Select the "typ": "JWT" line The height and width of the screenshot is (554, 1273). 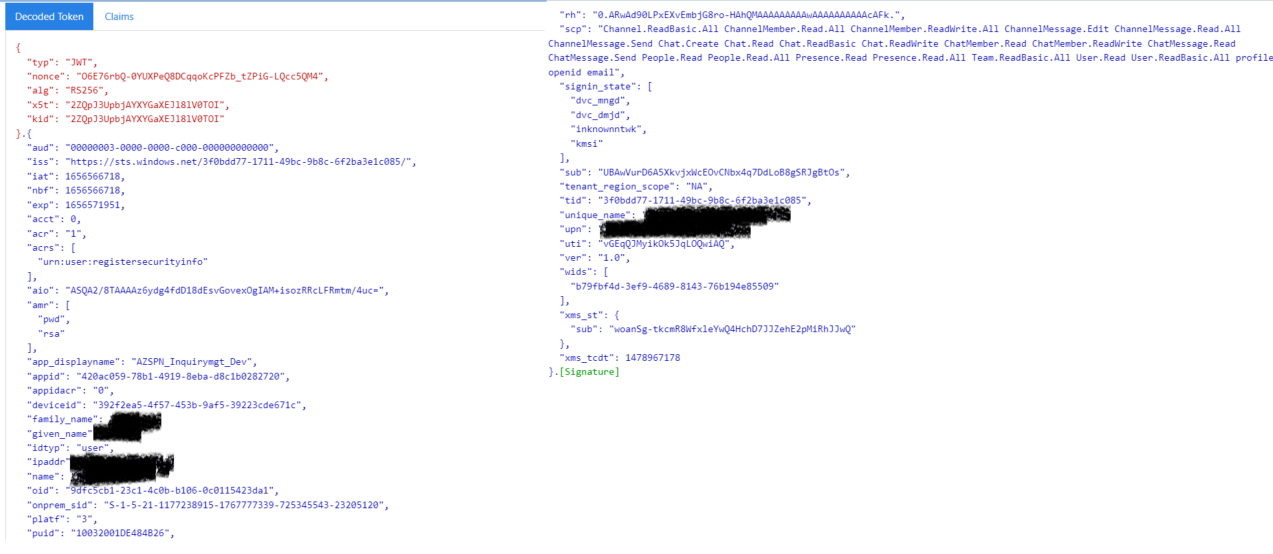point(62,62)
